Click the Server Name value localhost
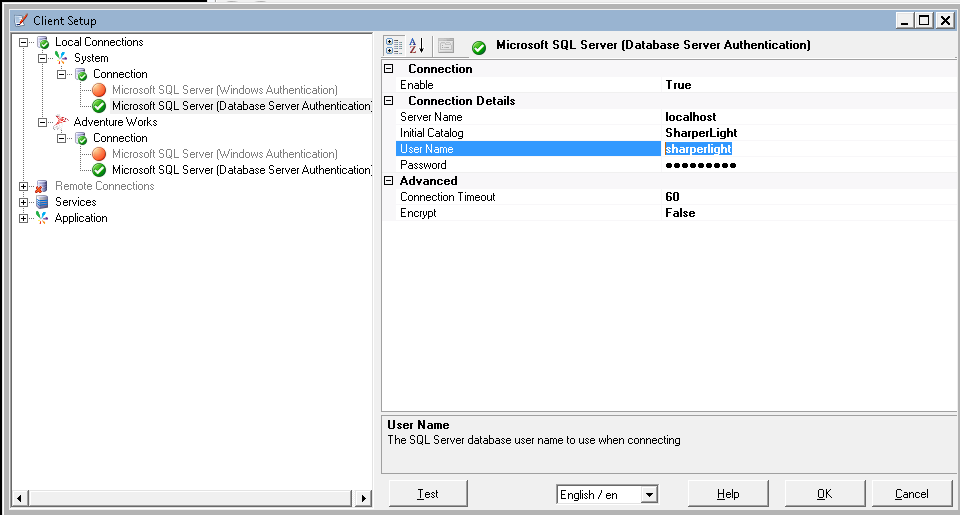The width and height of the screenshot is (960, 515). pos(691,117)
